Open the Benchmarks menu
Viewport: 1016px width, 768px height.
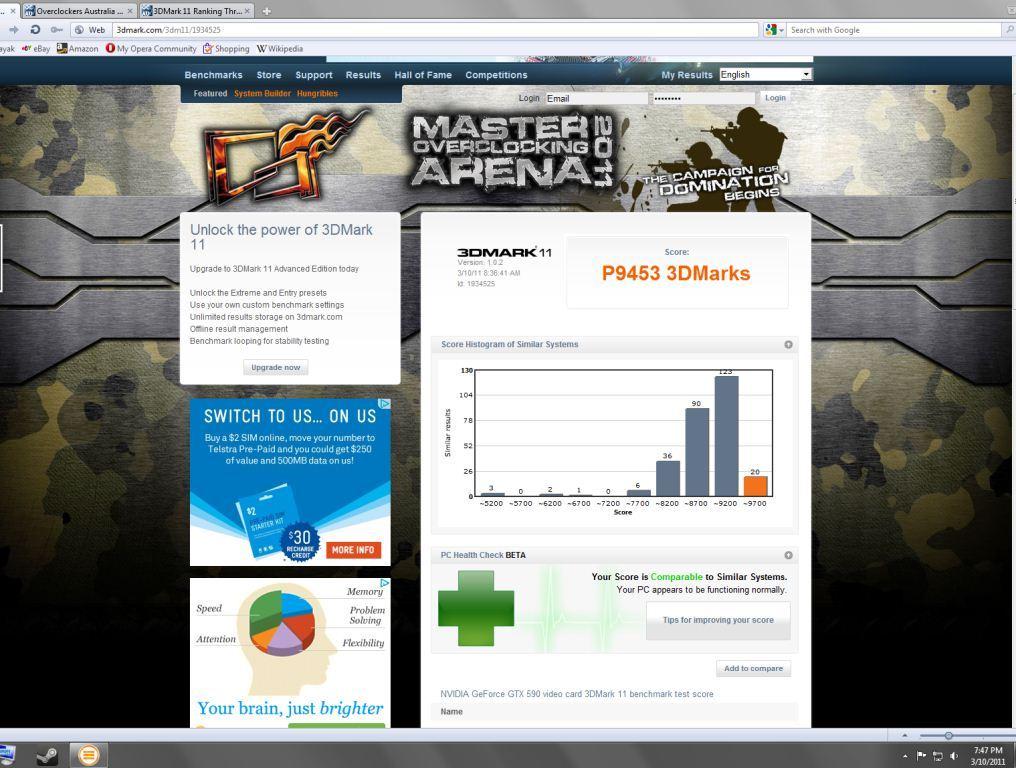(x=213, y=75)
